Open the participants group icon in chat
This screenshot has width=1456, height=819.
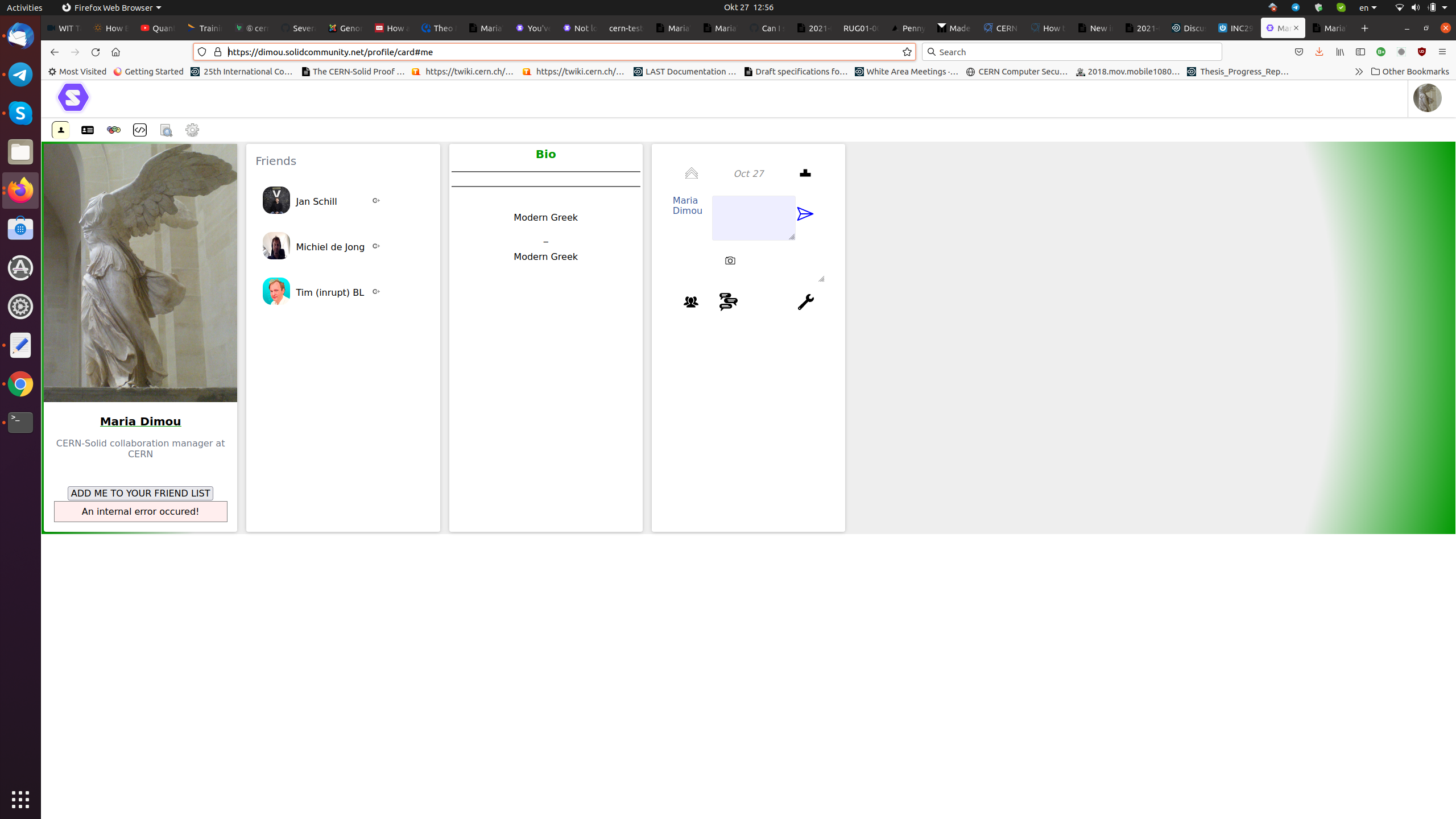click(691, 302)
